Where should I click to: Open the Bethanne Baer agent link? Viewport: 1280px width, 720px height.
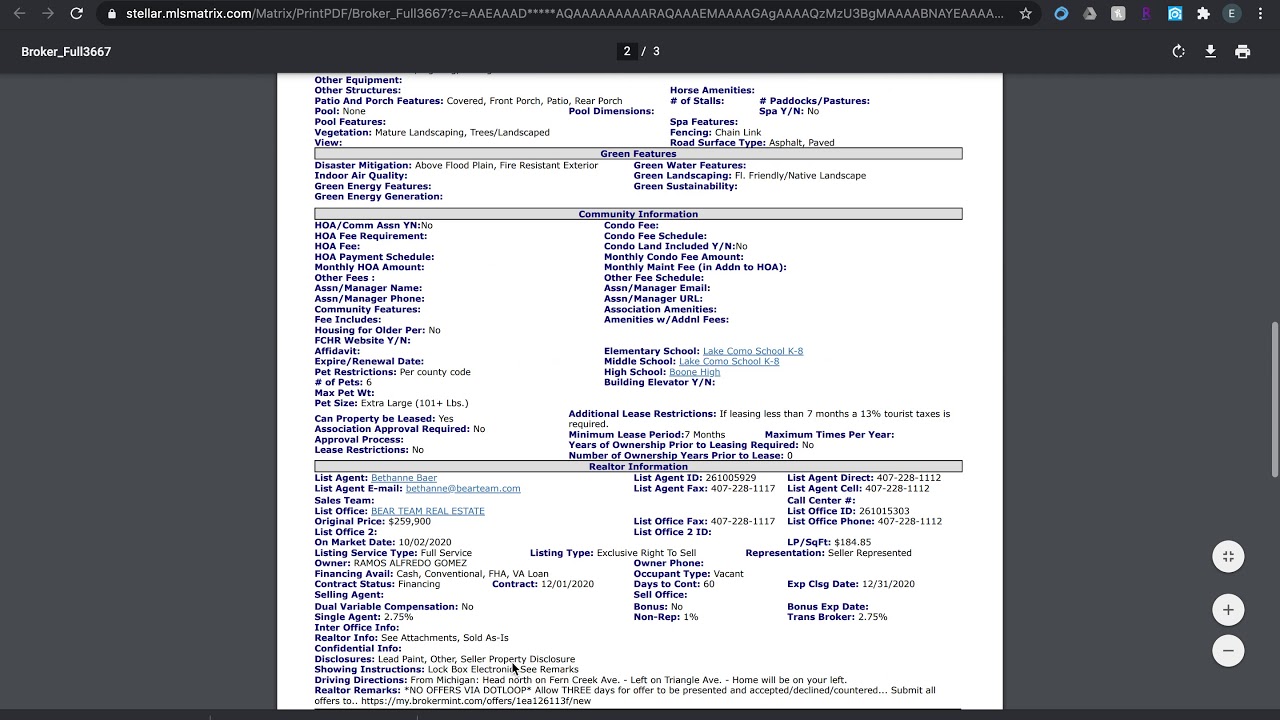coord(404,478)
